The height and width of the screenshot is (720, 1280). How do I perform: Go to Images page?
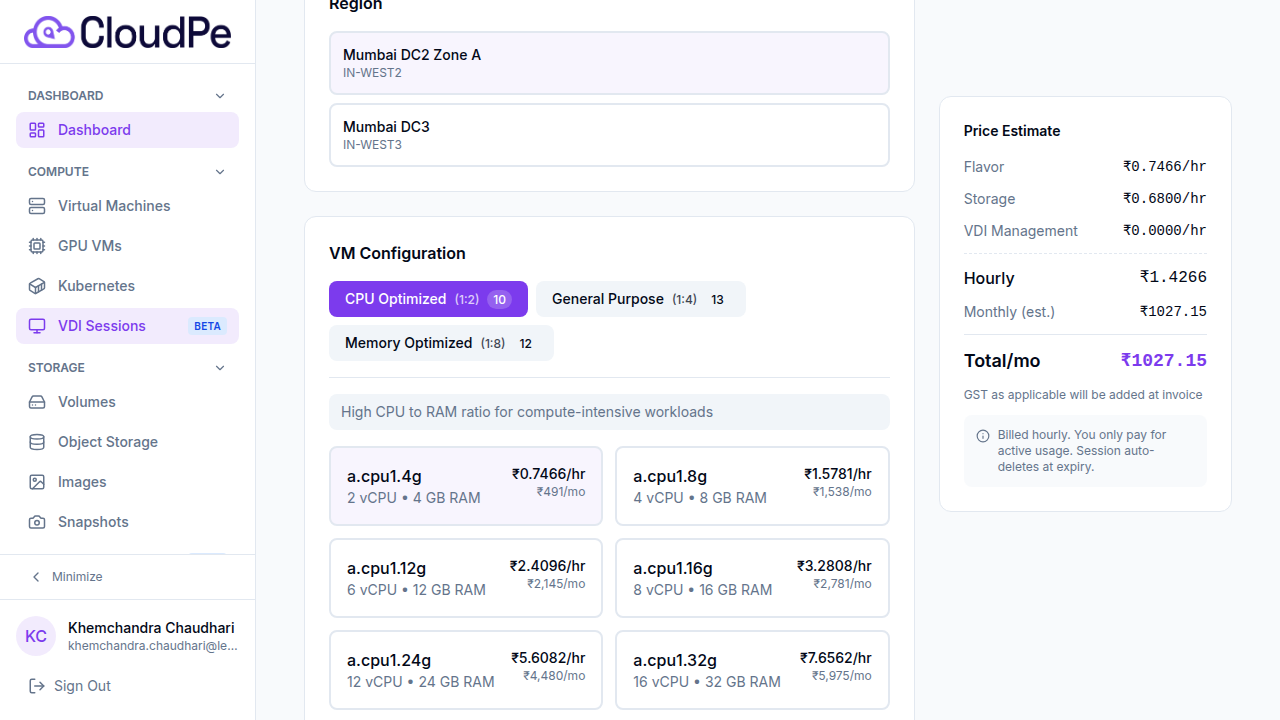point(127,482)
